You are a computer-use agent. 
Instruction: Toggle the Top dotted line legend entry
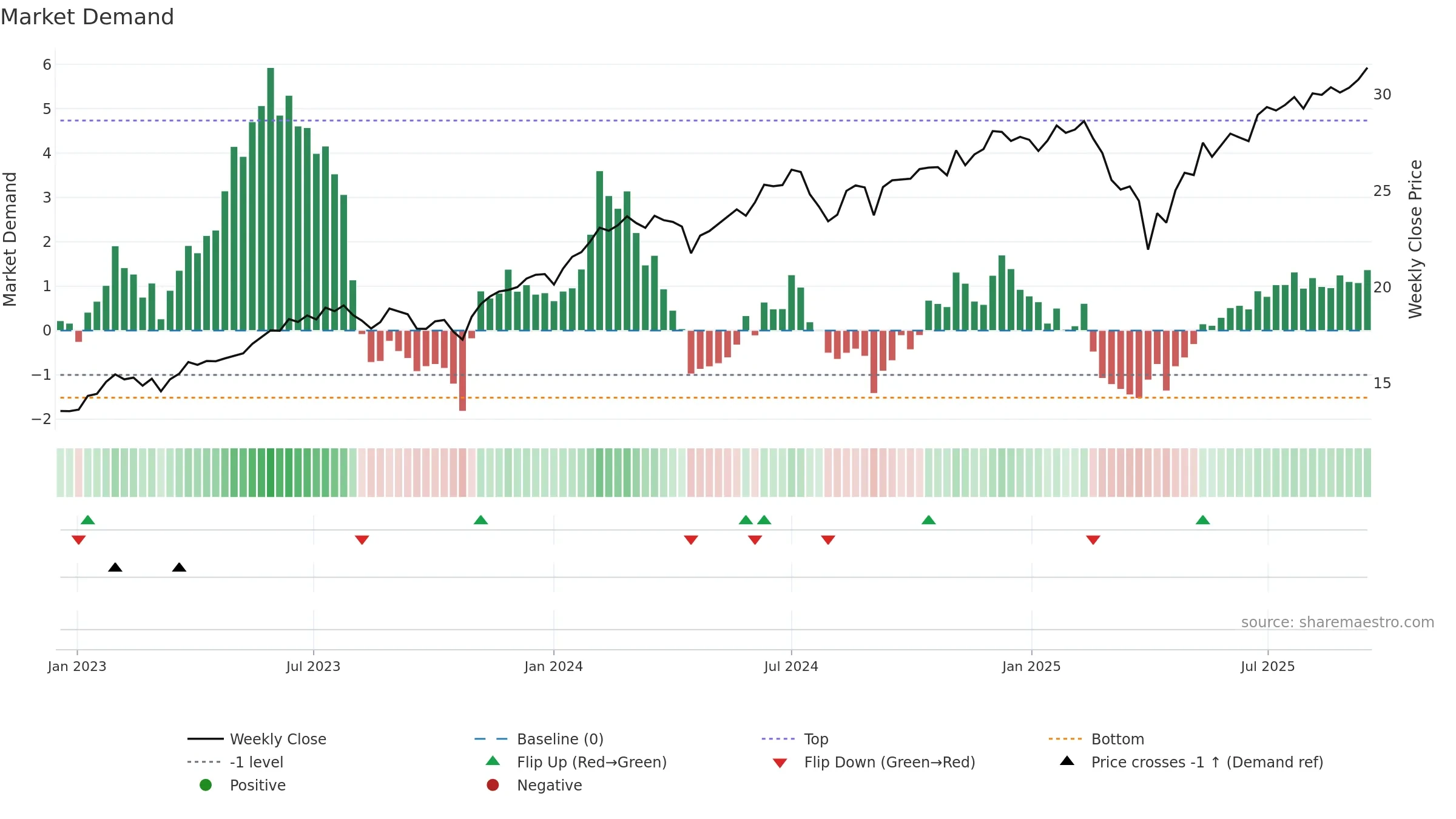[795, 739]
